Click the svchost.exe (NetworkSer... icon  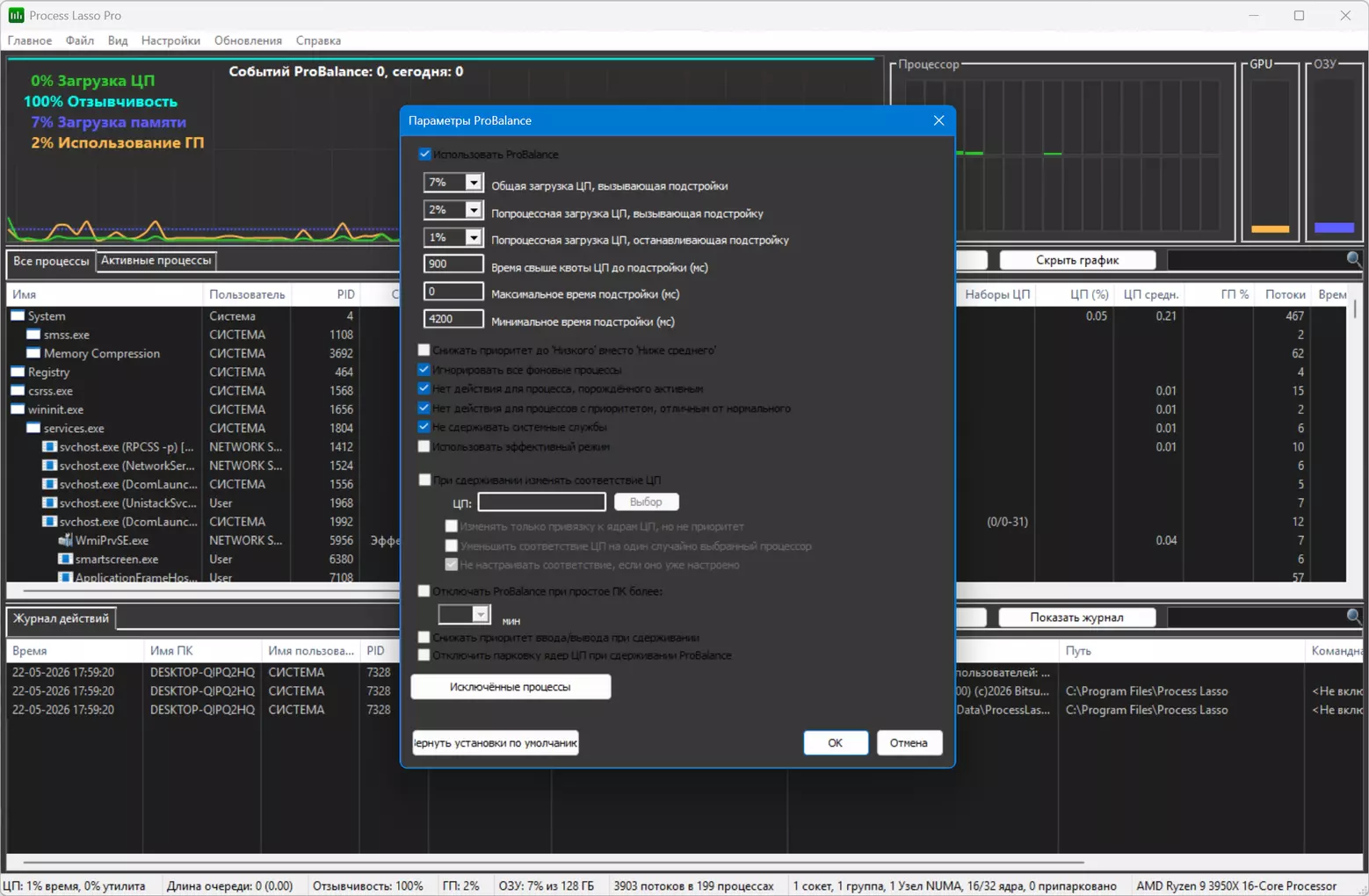click(50, 466)
